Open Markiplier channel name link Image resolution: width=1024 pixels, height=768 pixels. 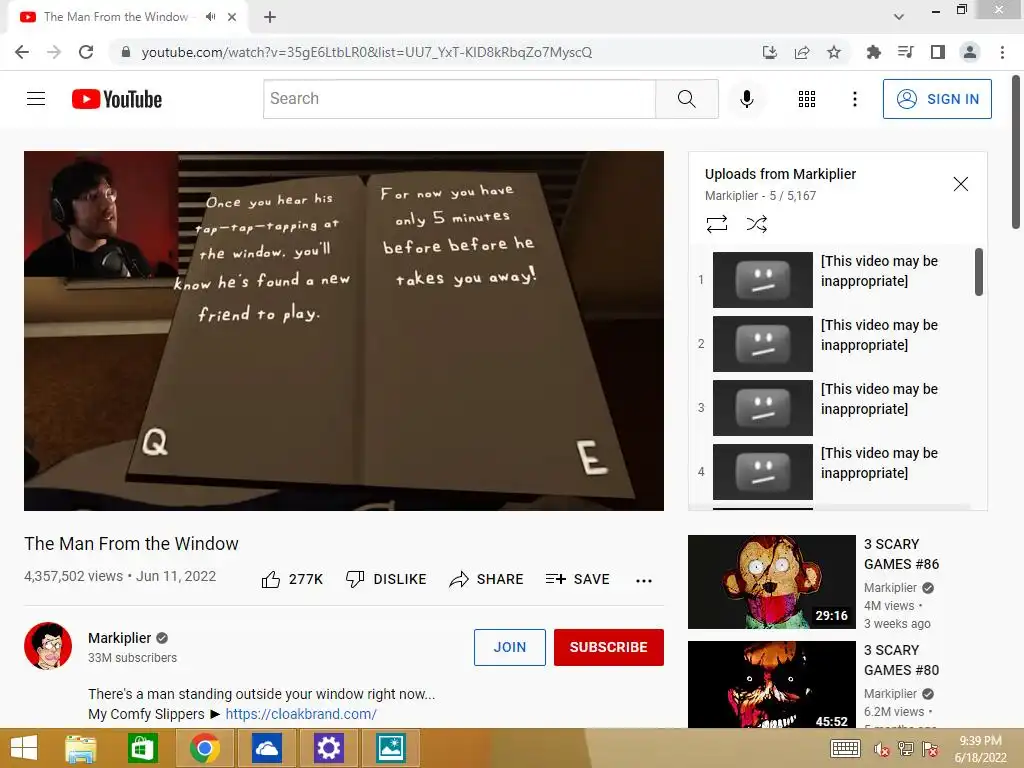tap(120, 638)
